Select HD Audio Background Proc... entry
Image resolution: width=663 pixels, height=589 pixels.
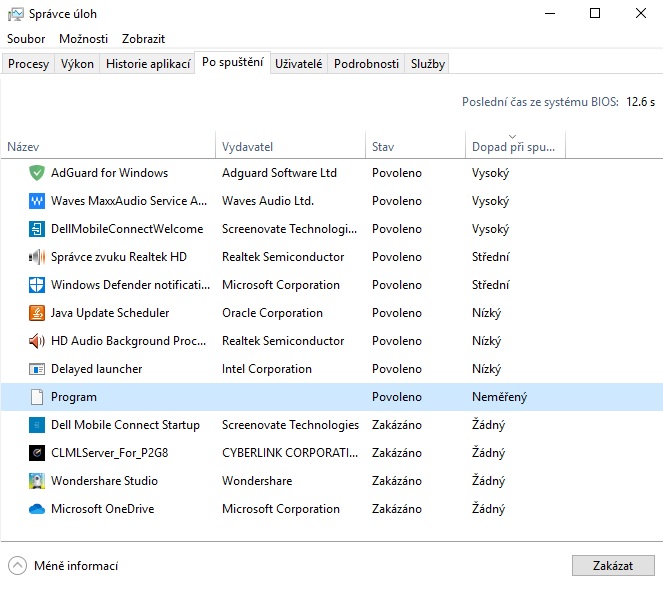click(129, 341)
